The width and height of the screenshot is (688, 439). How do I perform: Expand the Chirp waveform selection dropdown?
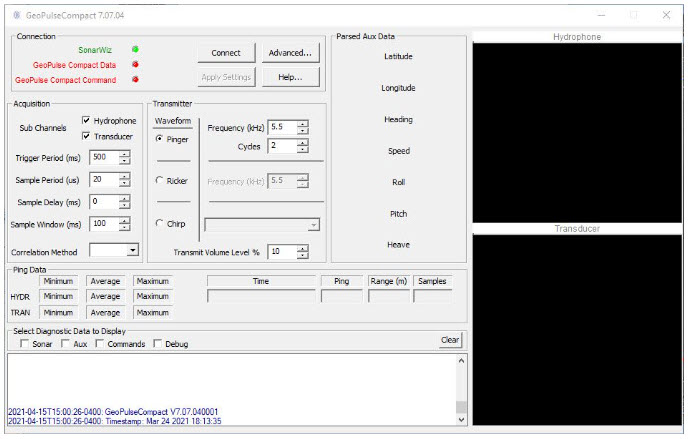click(314, 225)
